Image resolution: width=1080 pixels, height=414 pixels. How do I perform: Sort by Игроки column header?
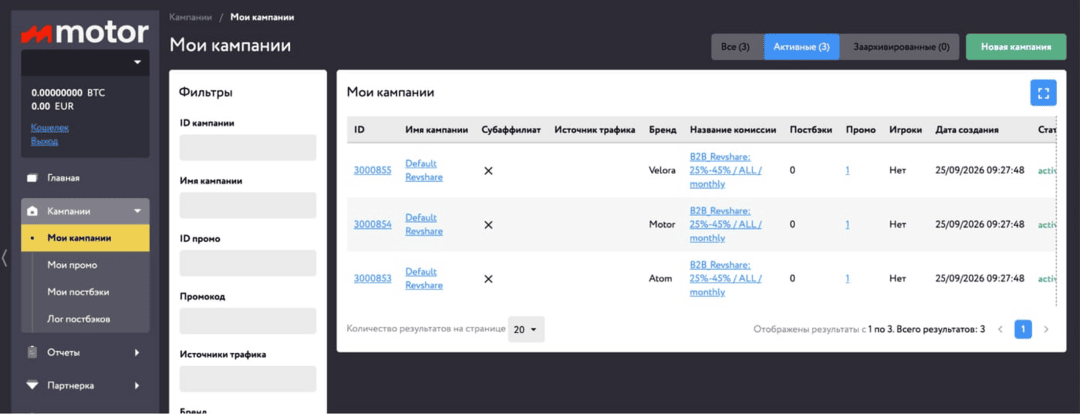(x=905, y=130)
